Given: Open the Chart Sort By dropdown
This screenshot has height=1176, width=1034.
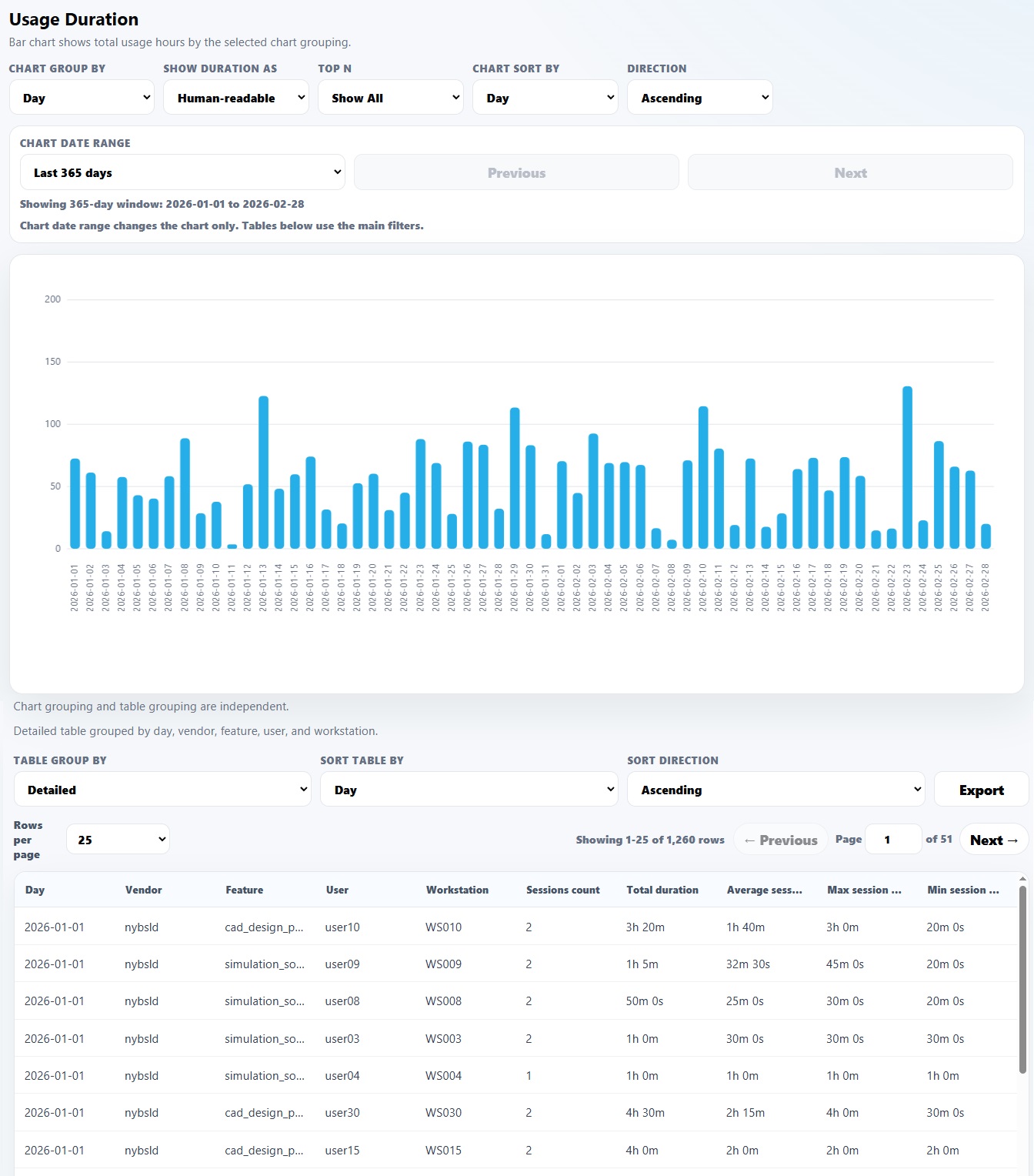Looking at the screenshot, I should pos(545,98).
